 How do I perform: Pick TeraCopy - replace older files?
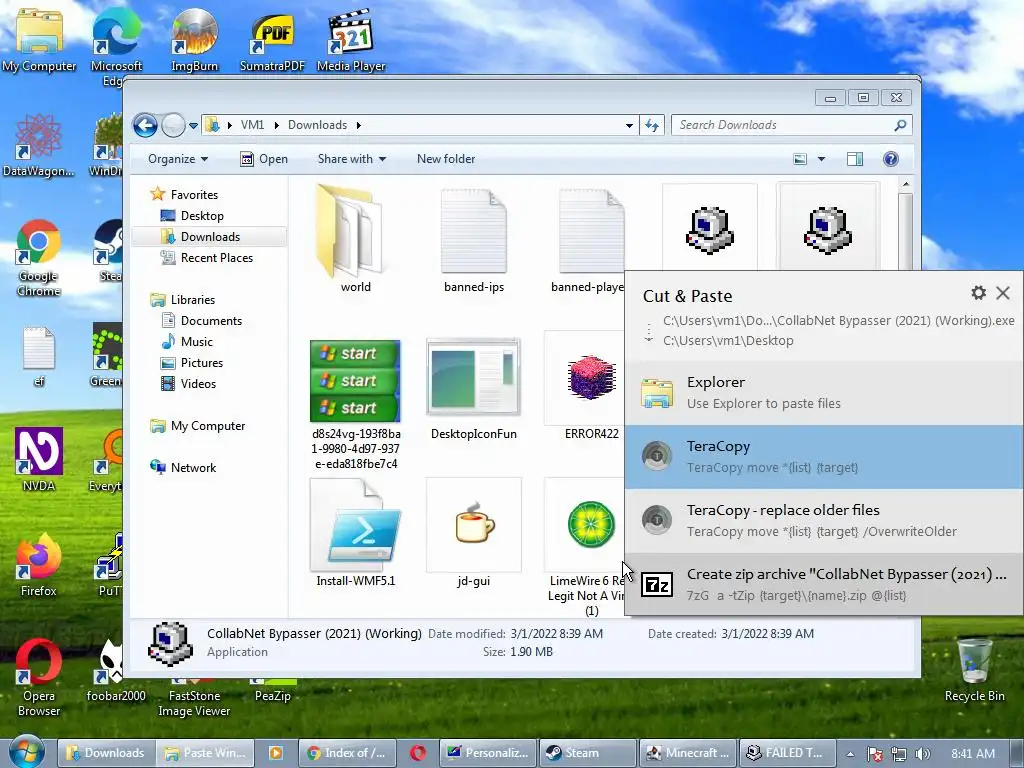824,520
